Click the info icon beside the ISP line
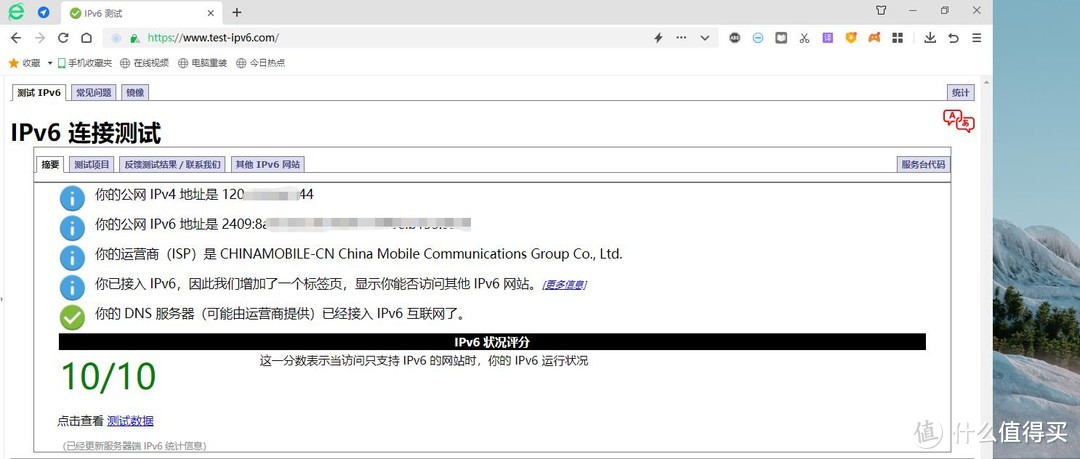 72,257
